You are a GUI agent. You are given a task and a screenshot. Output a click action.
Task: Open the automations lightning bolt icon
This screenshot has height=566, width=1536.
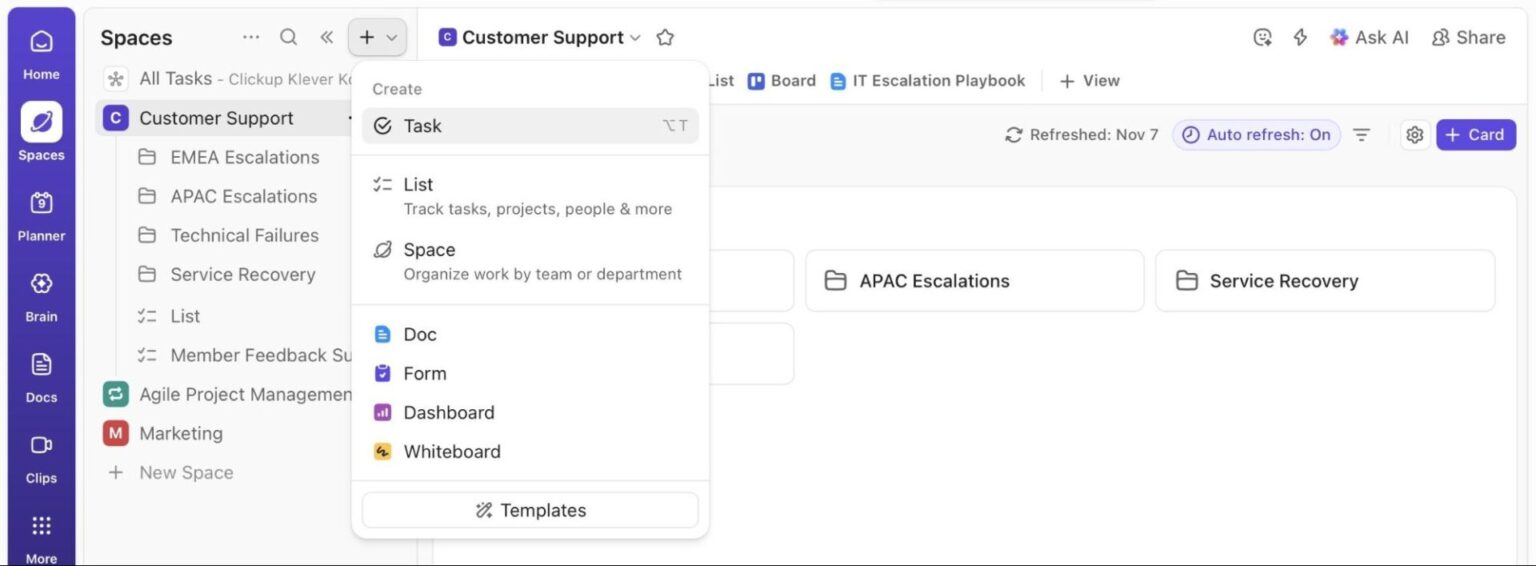tap(1300, 37)
